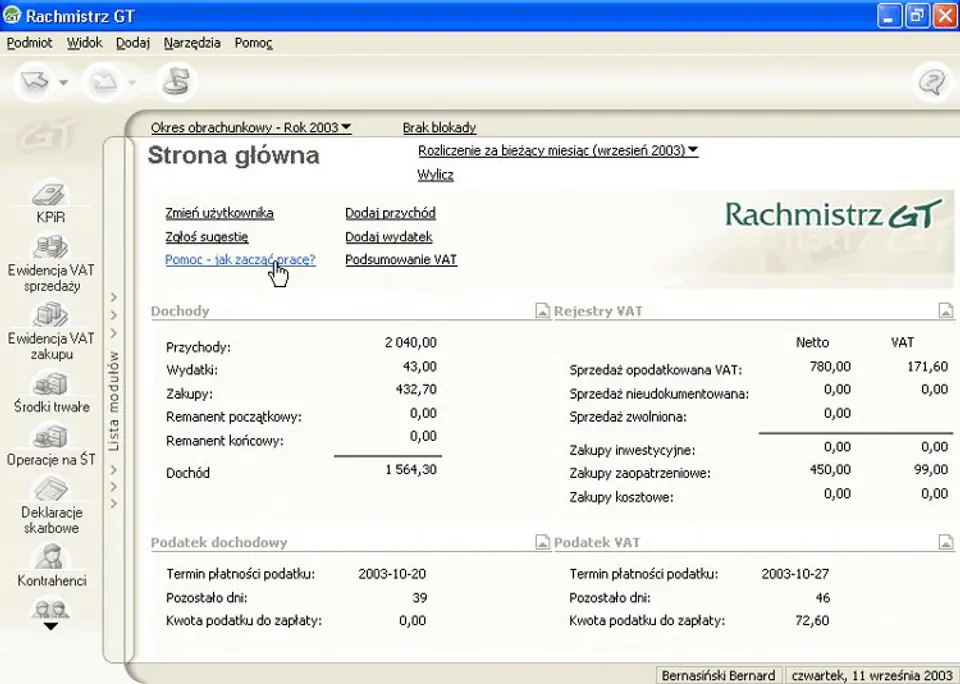Image resolution: width=960 pixels, height=684 pixels.
Task: Click Pozostało dni value 46
Action: click(x=822, y=598)
